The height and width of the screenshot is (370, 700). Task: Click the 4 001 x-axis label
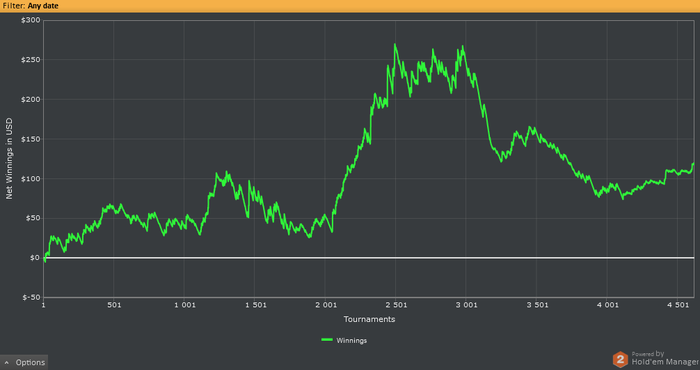(x=608, y=305)
